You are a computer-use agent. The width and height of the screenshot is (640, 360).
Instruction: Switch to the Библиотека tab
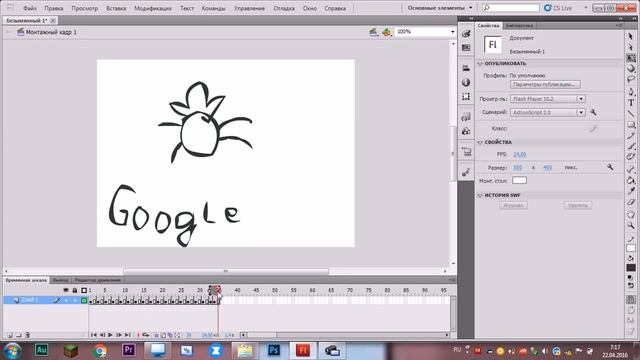tap(519, 25)
